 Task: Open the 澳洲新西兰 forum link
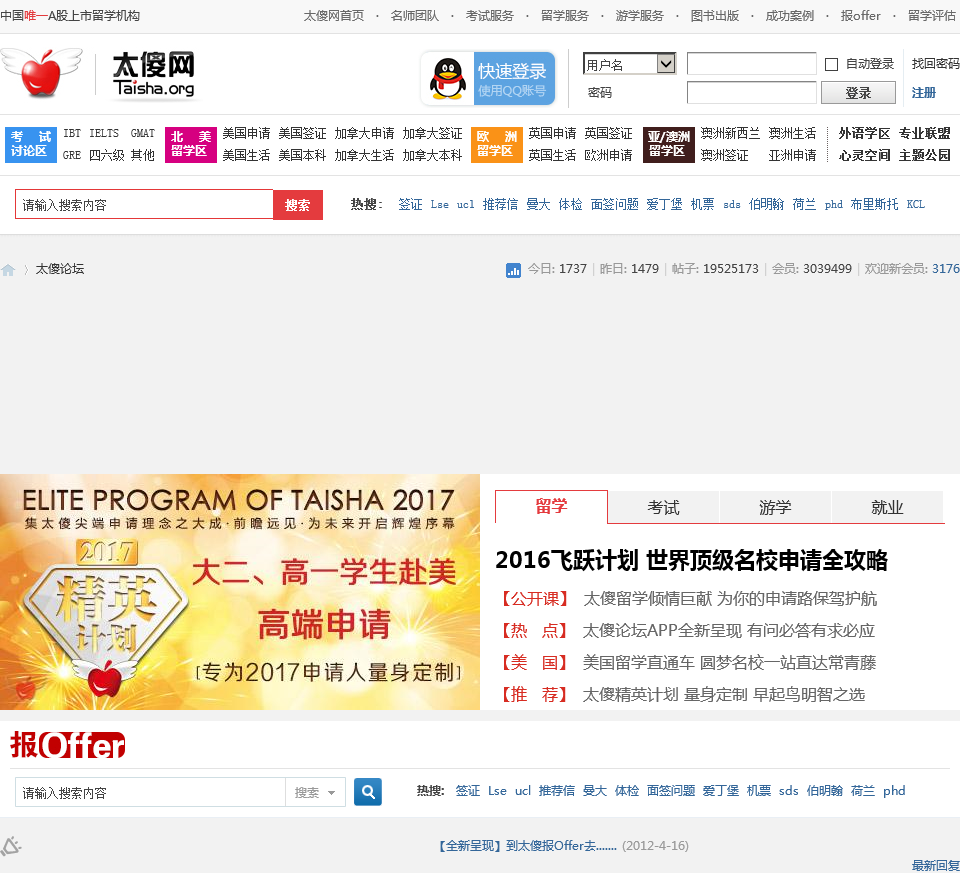[730, 133]
